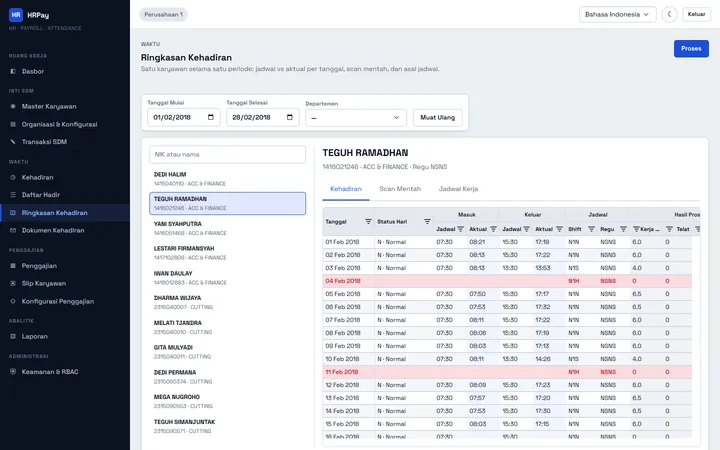Open calendar picker in Tanggal Mulai field
The height and width of the screenshot is (450, 720).
pos(211,117)
